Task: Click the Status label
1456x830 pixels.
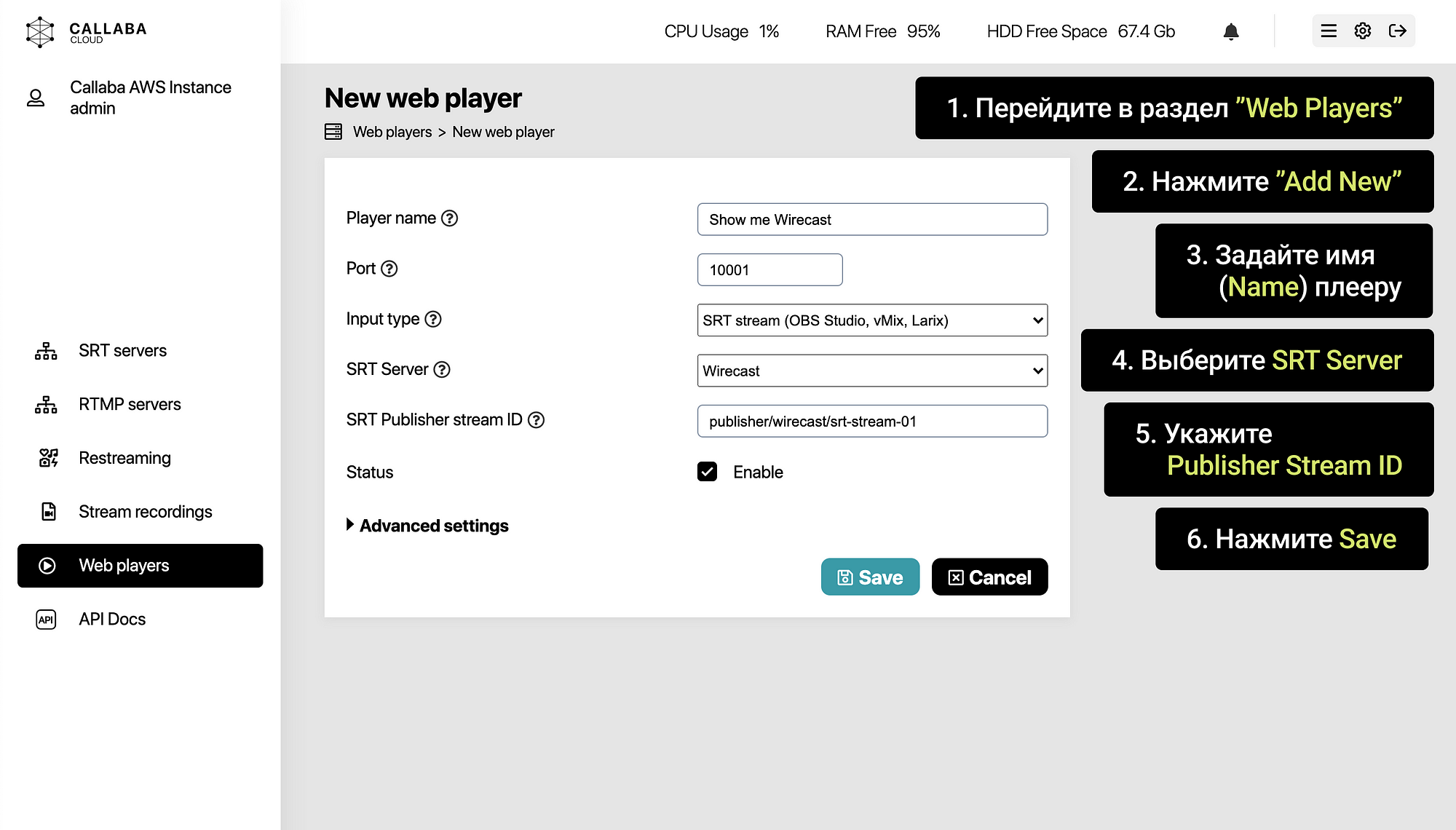Action: tap(370, 473)
